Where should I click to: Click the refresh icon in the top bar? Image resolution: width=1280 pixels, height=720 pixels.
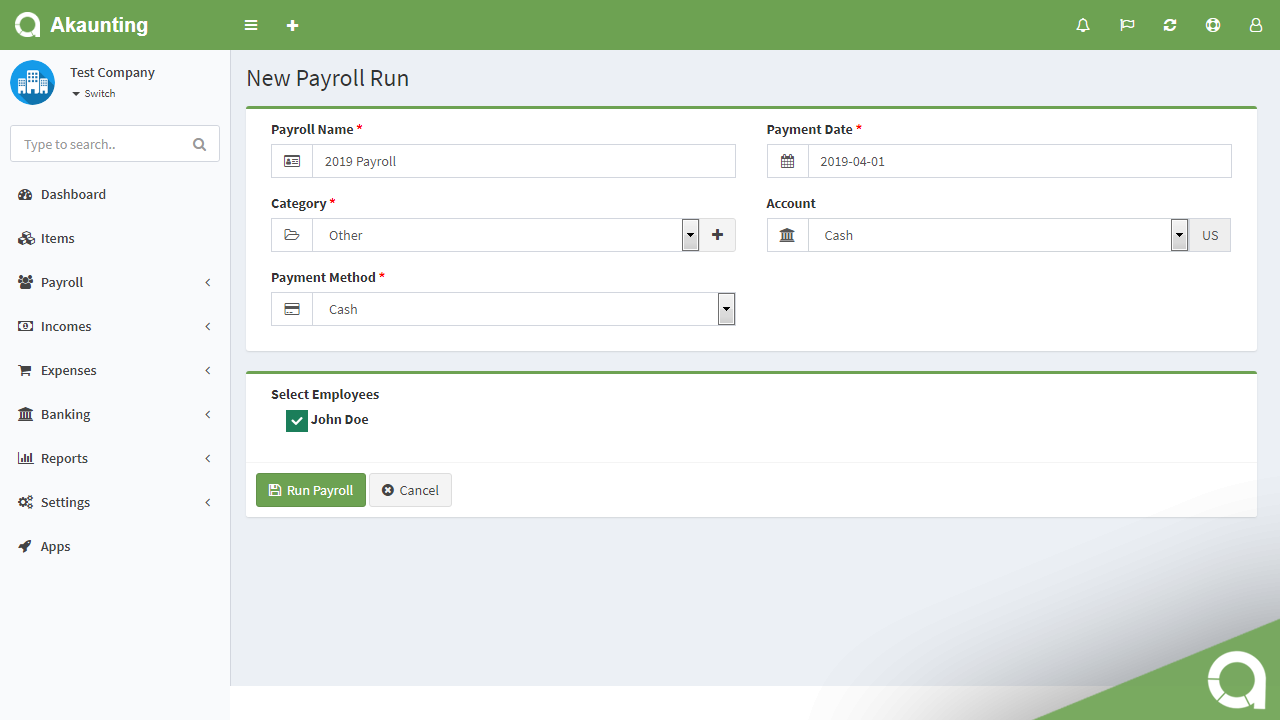point(1169,25)
